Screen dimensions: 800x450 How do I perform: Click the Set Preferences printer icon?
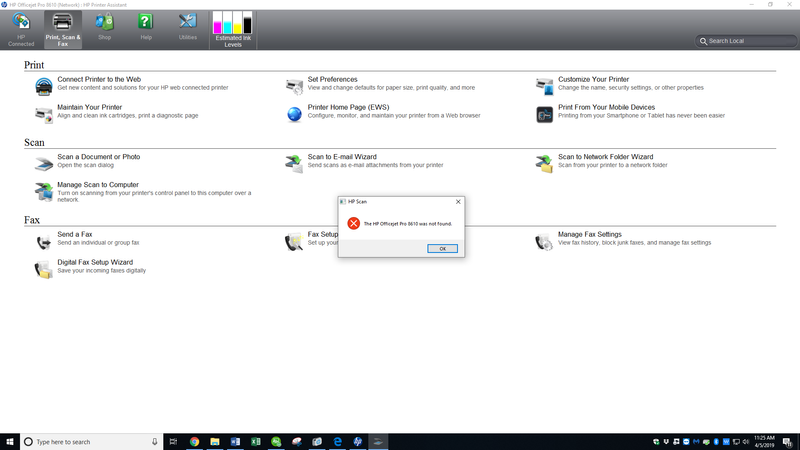point(294,86)
